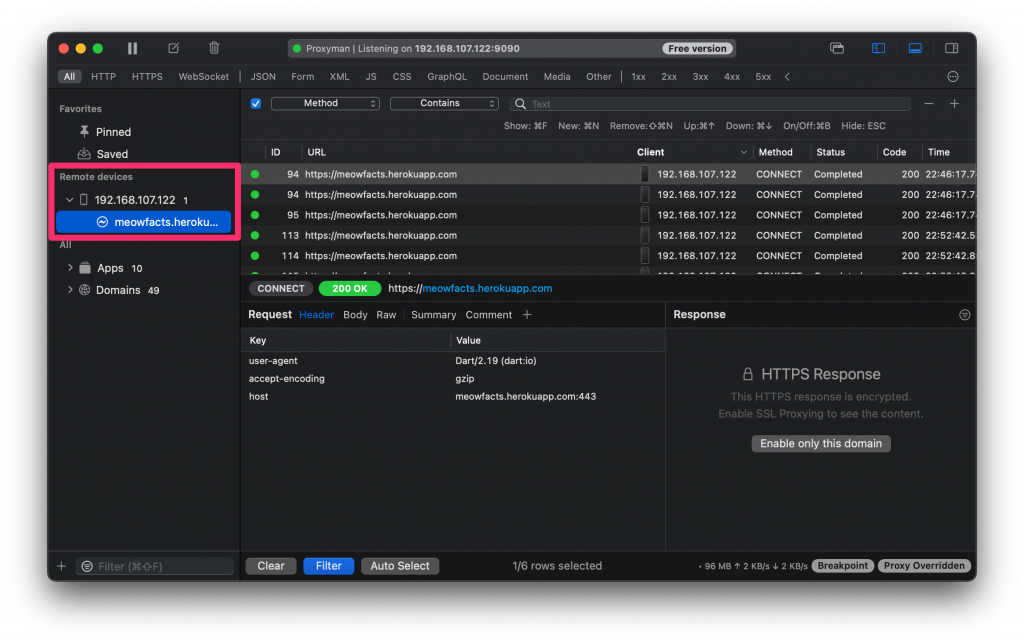Select meowfacts.heroku... sidebar item
This screenshot has width=1024, height=644.
(x=144, y=222)
